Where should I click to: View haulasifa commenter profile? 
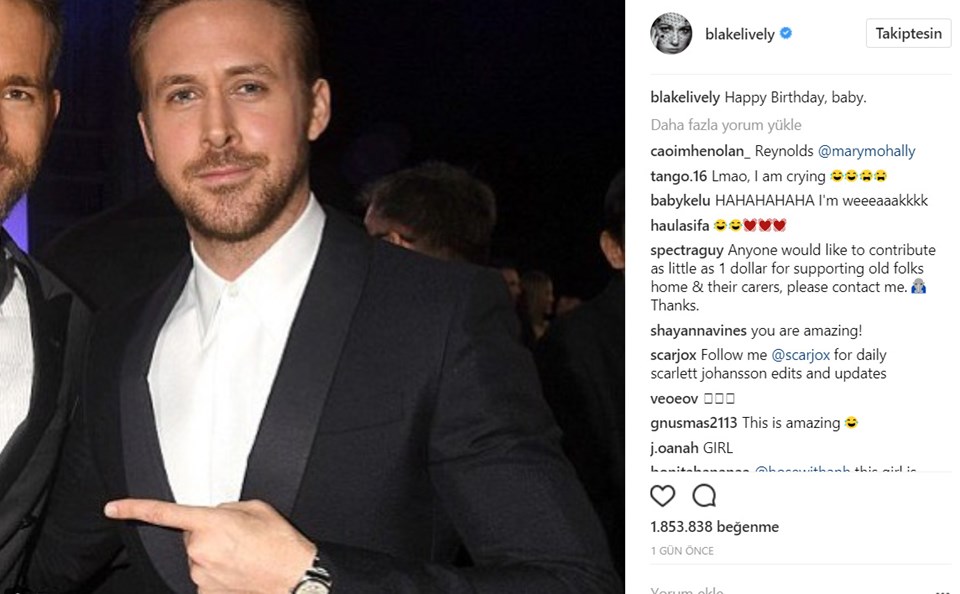pyautogui.click(x=680, y=226)
